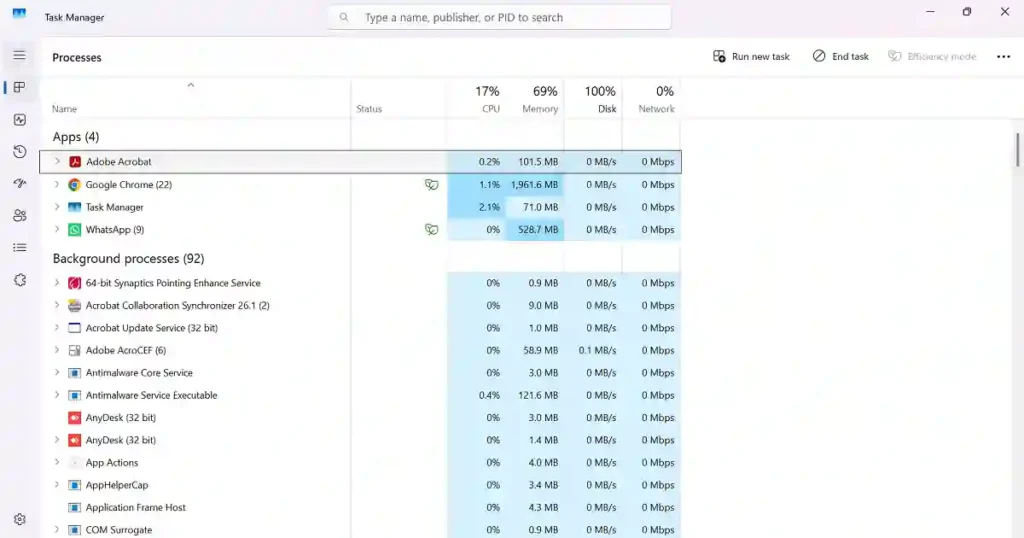
Task: Expand the Task Manager process row
Action: [x=57, y=207]
